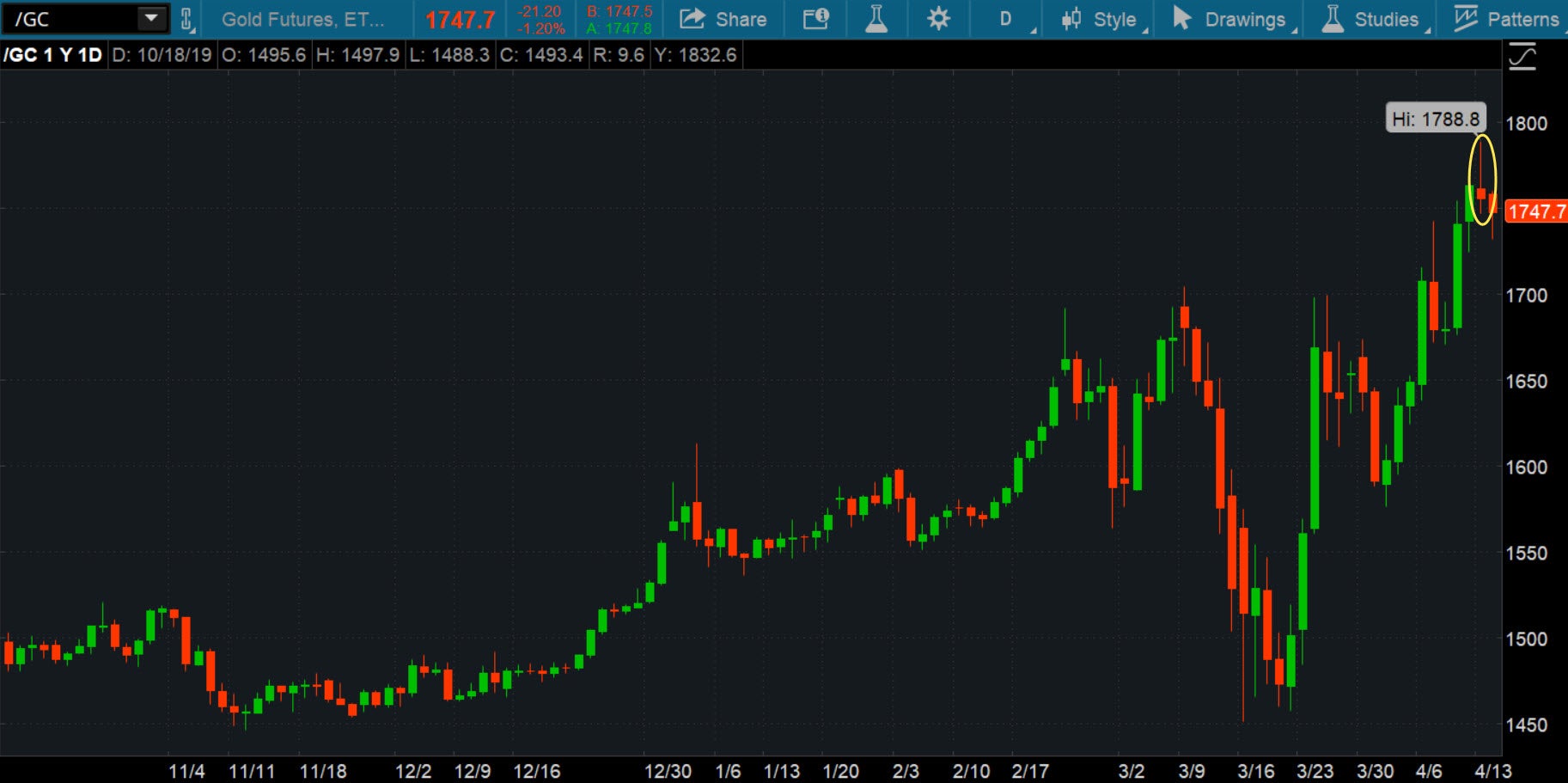
Task: Click the 1500 price axis label
Action: 1526,639
